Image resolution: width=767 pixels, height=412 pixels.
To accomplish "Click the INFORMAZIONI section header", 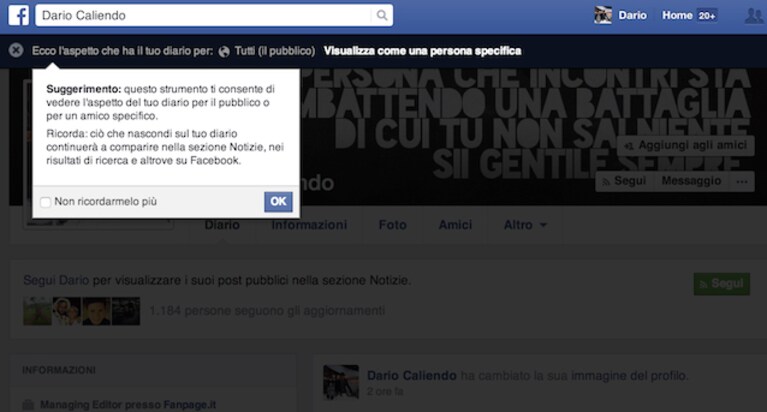I will (x=59, y=370).
